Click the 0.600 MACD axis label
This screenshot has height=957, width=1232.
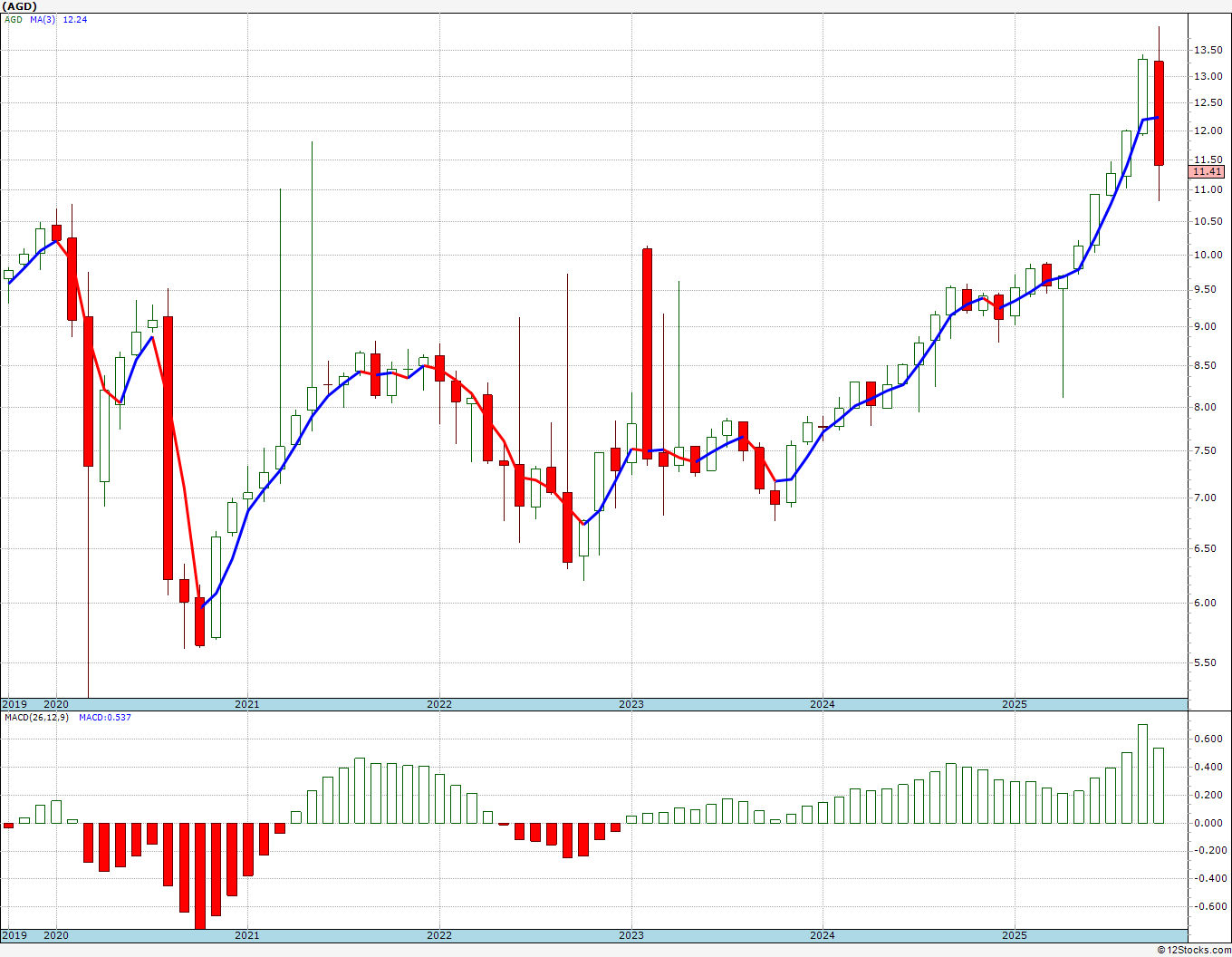tap(1210, 739)
